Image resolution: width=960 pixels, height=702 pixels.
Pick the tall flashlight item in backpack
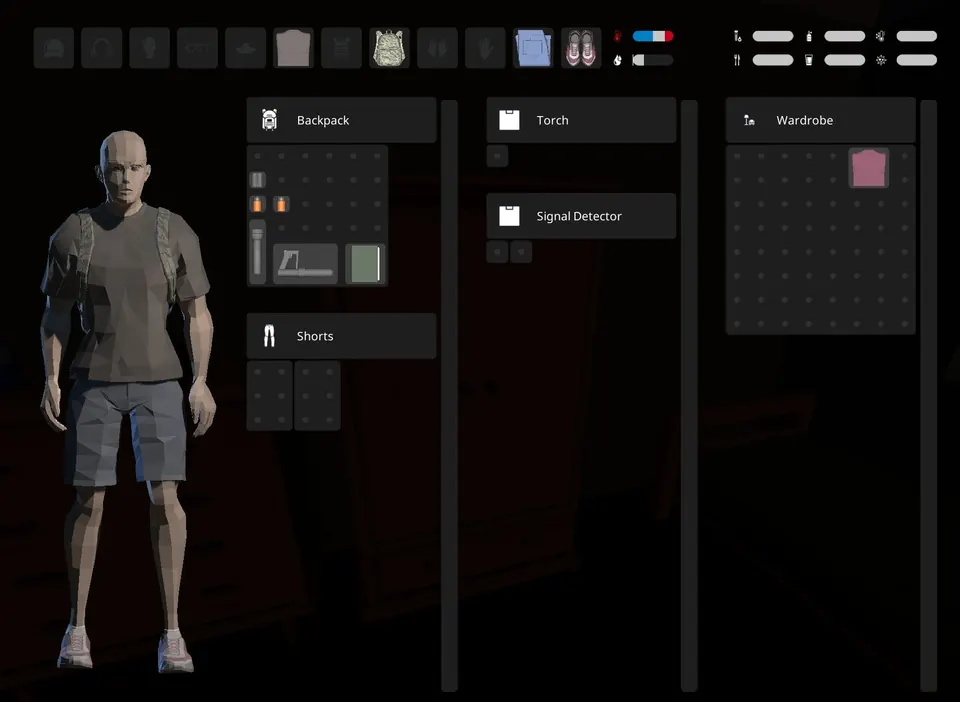click(x=258, y=252)
